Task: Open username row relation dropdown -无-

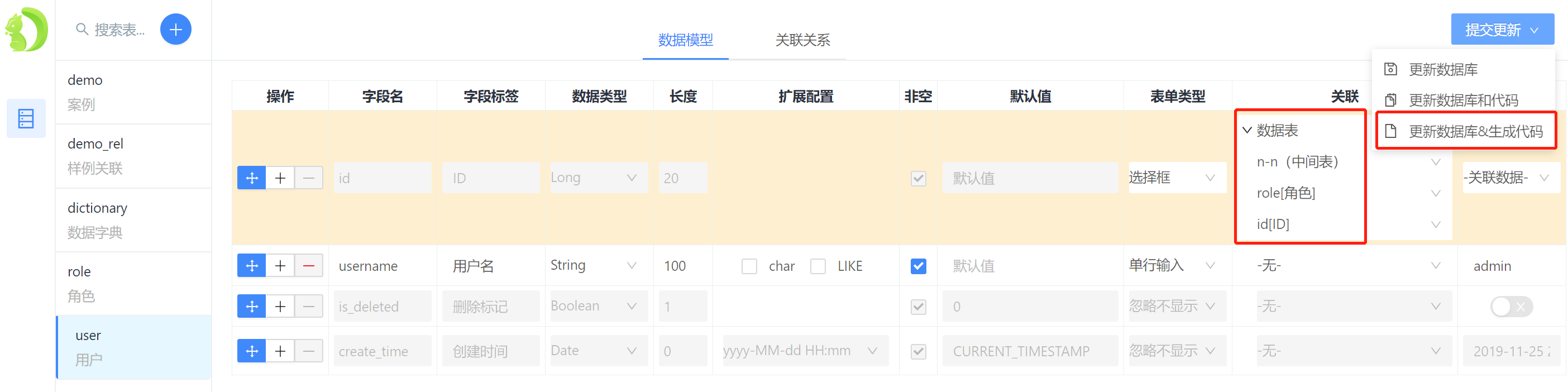Action: pos(1354,265)
